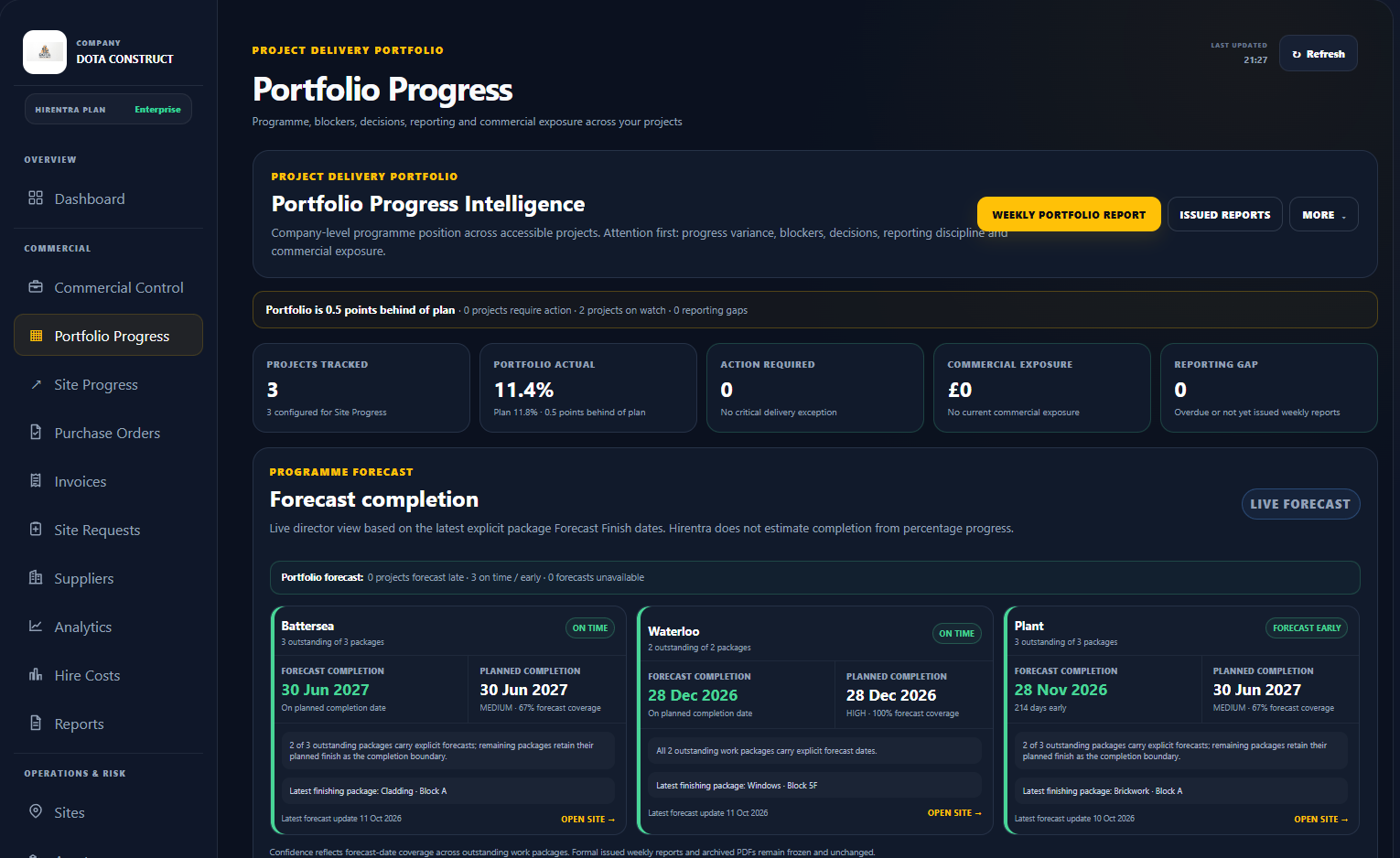Open the Dashboard grid icon

click(36, 198)
